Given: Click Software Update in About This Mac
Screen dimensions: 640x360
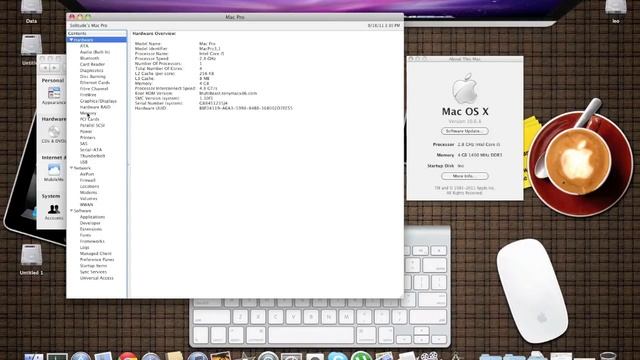Looking at the screenshot, I should tap(465, 131).
